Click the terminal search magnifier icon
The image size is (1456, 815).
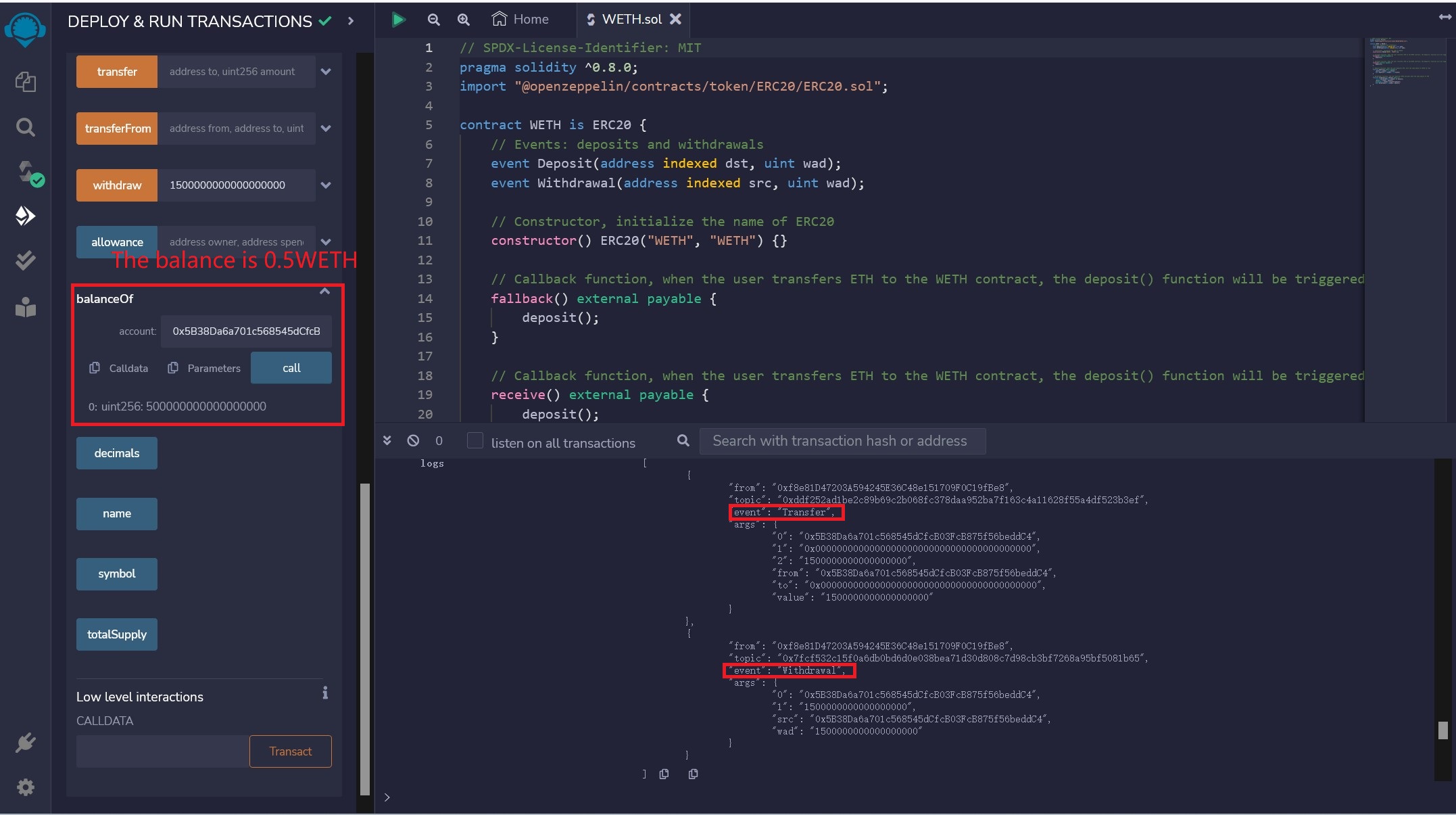(x=683, y=440)
